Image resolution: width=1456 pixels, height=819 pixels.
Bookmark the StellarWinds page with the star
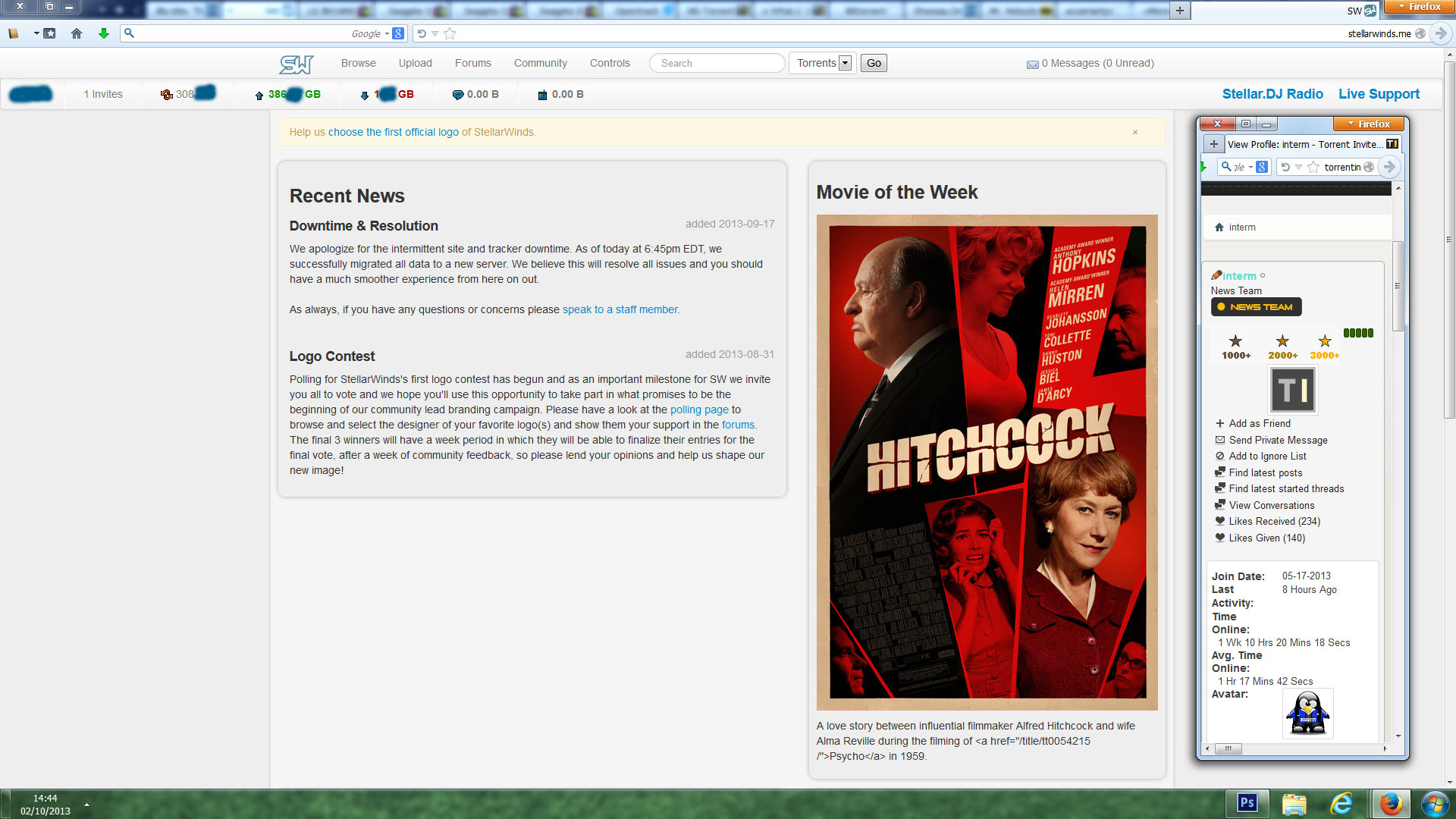(450, 33)
